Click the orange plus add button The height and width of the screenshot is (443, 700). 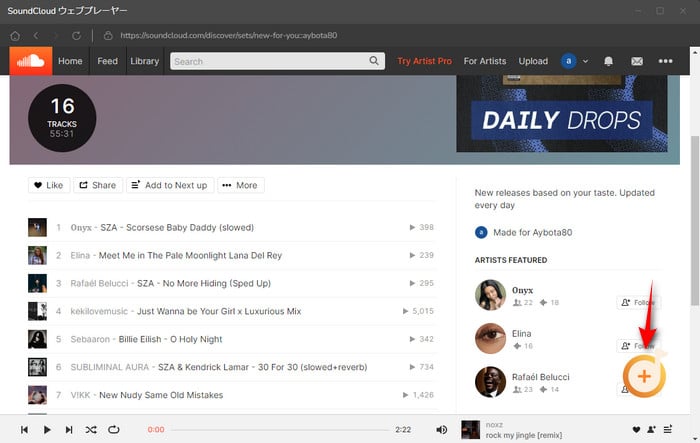tap(644, 376)
